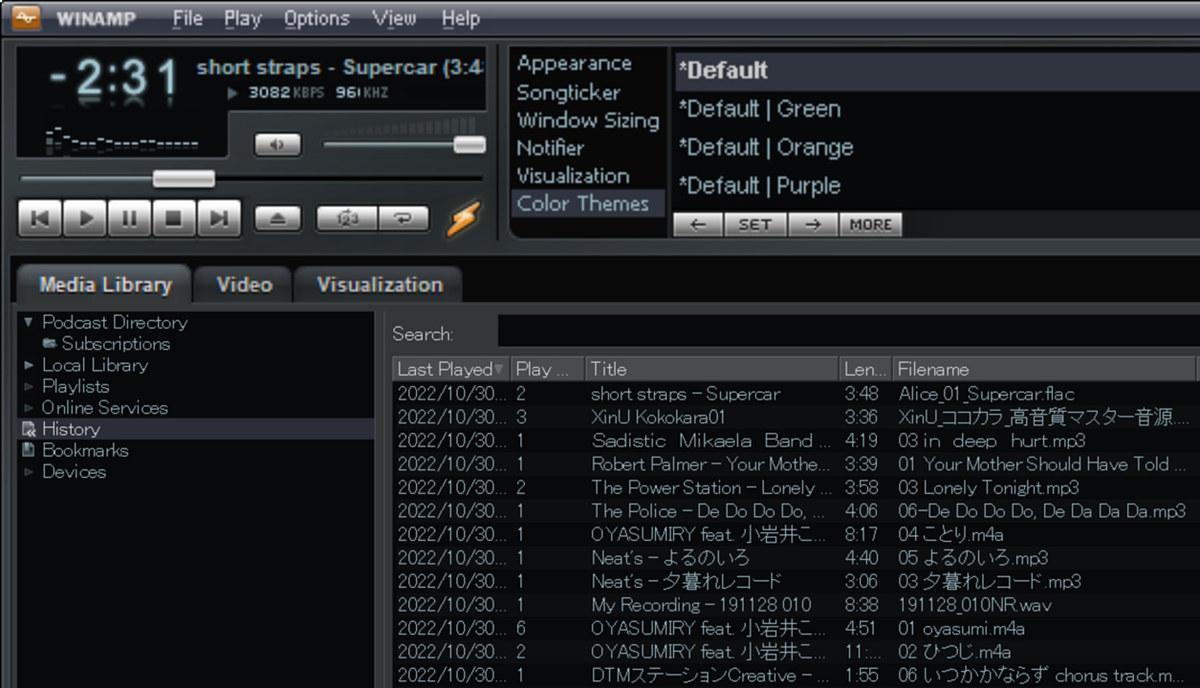Click the scrolling song title ticker
The width and height of the screenshot is (1200, 688).
click(x=340, y=68)
